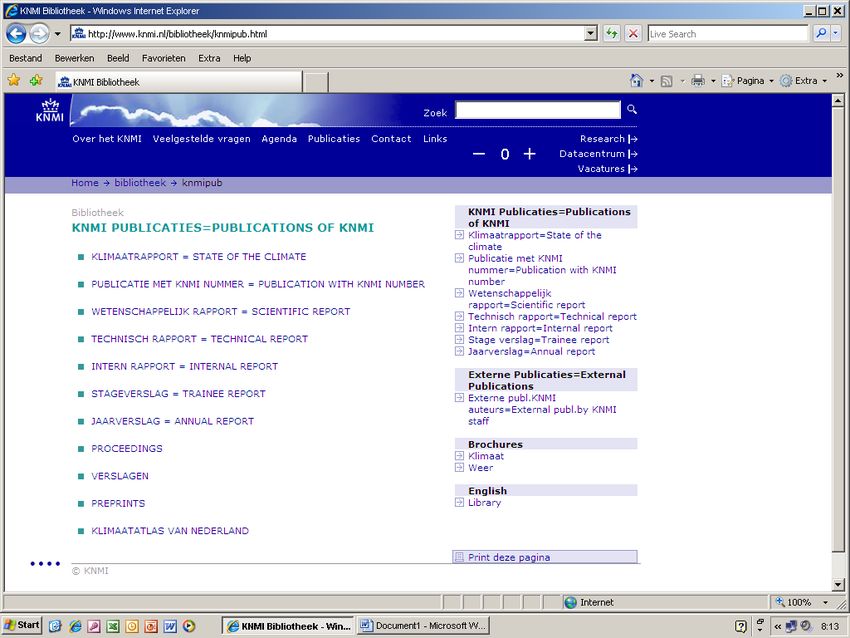850x638 pixels.
Task: Reset font size with the 0 icon
Action: click(505, 154)
